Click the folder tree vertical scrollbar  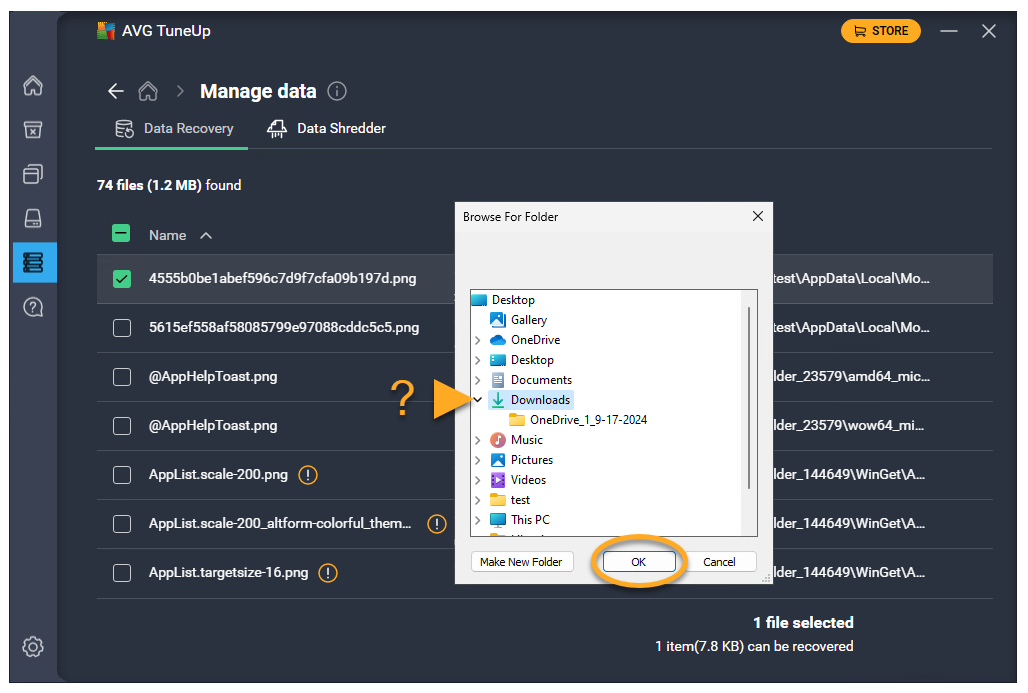coord(748,400)
